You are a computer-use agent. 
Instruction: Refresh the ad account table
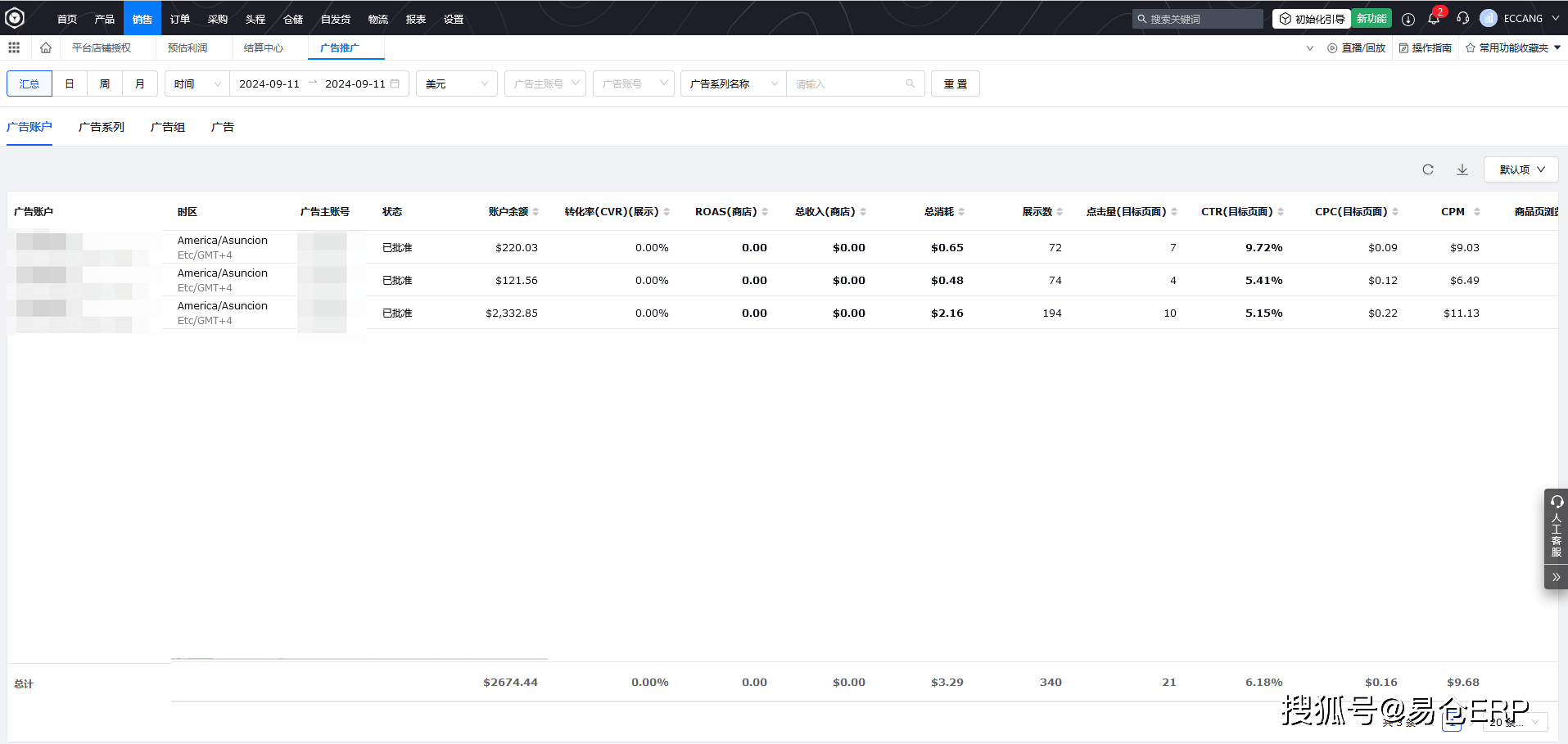click(x=1428, y=169)
